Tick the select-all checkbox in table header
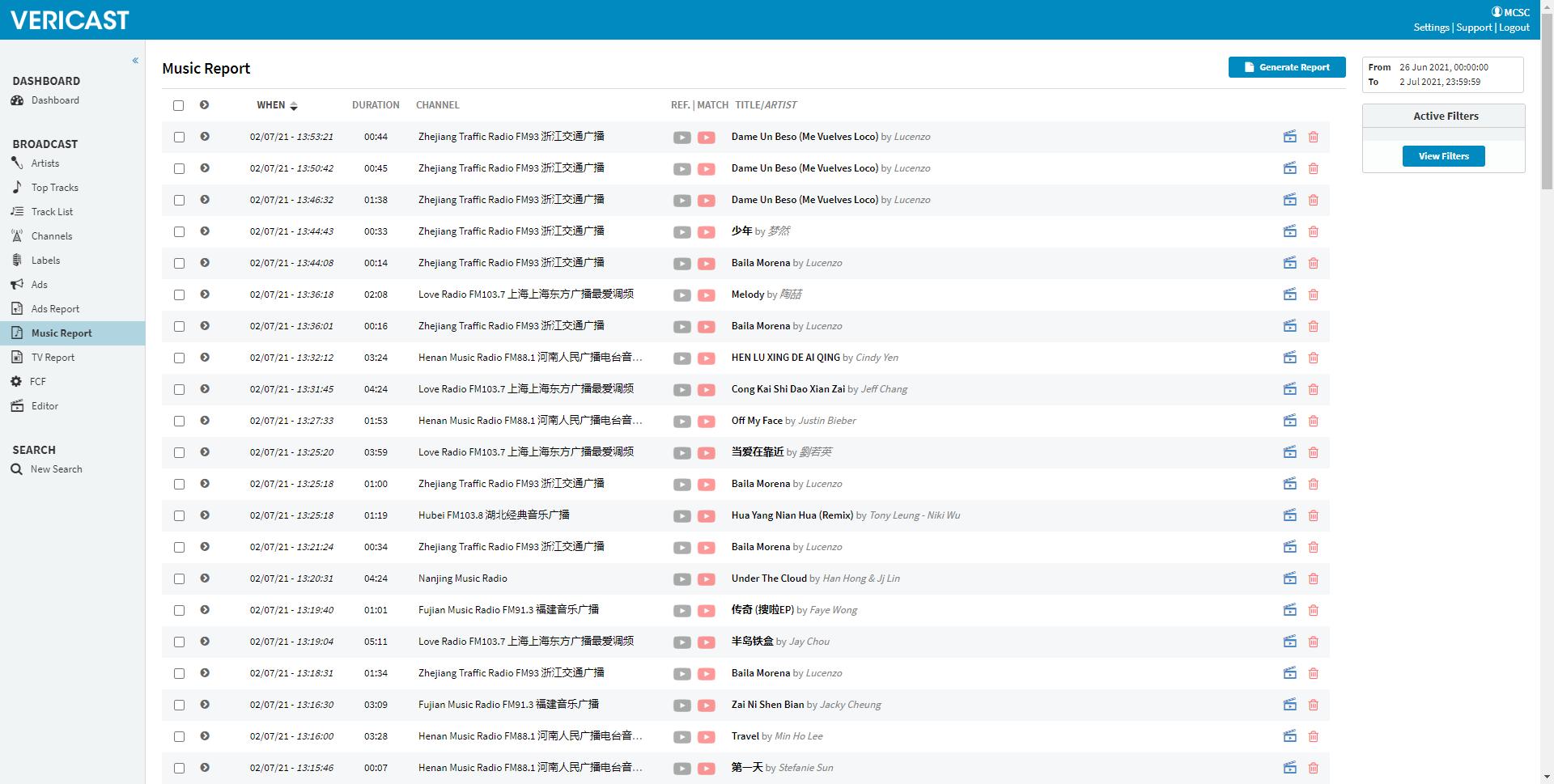The height and width of the screenshot is (784, 1554). [179, 105]
